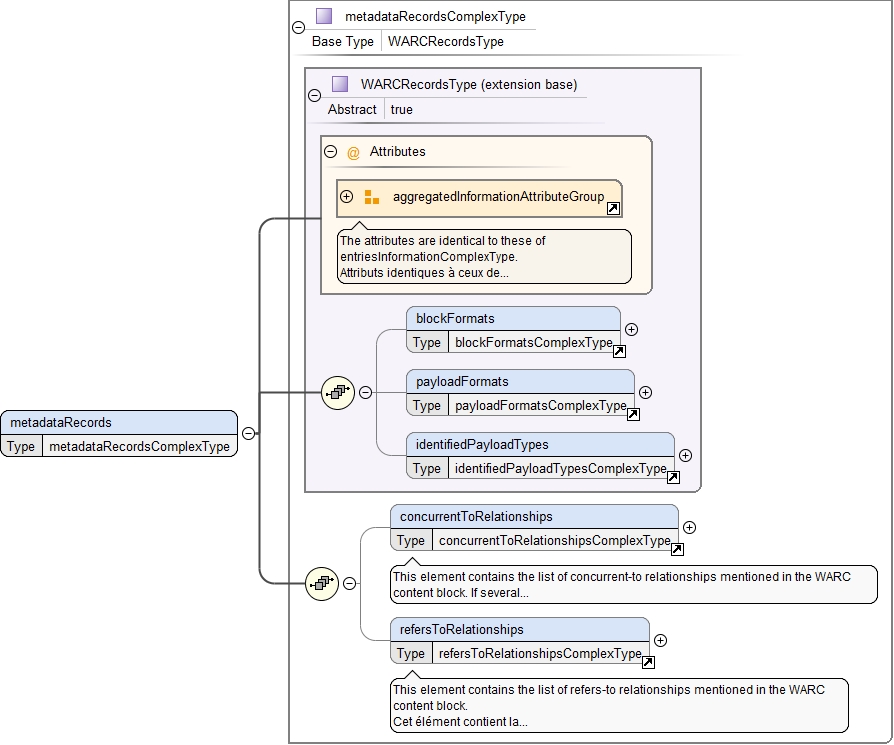Click the blockFormatsComplexType type value
Screen dimensions: 894x745
(x=534, y=343)
